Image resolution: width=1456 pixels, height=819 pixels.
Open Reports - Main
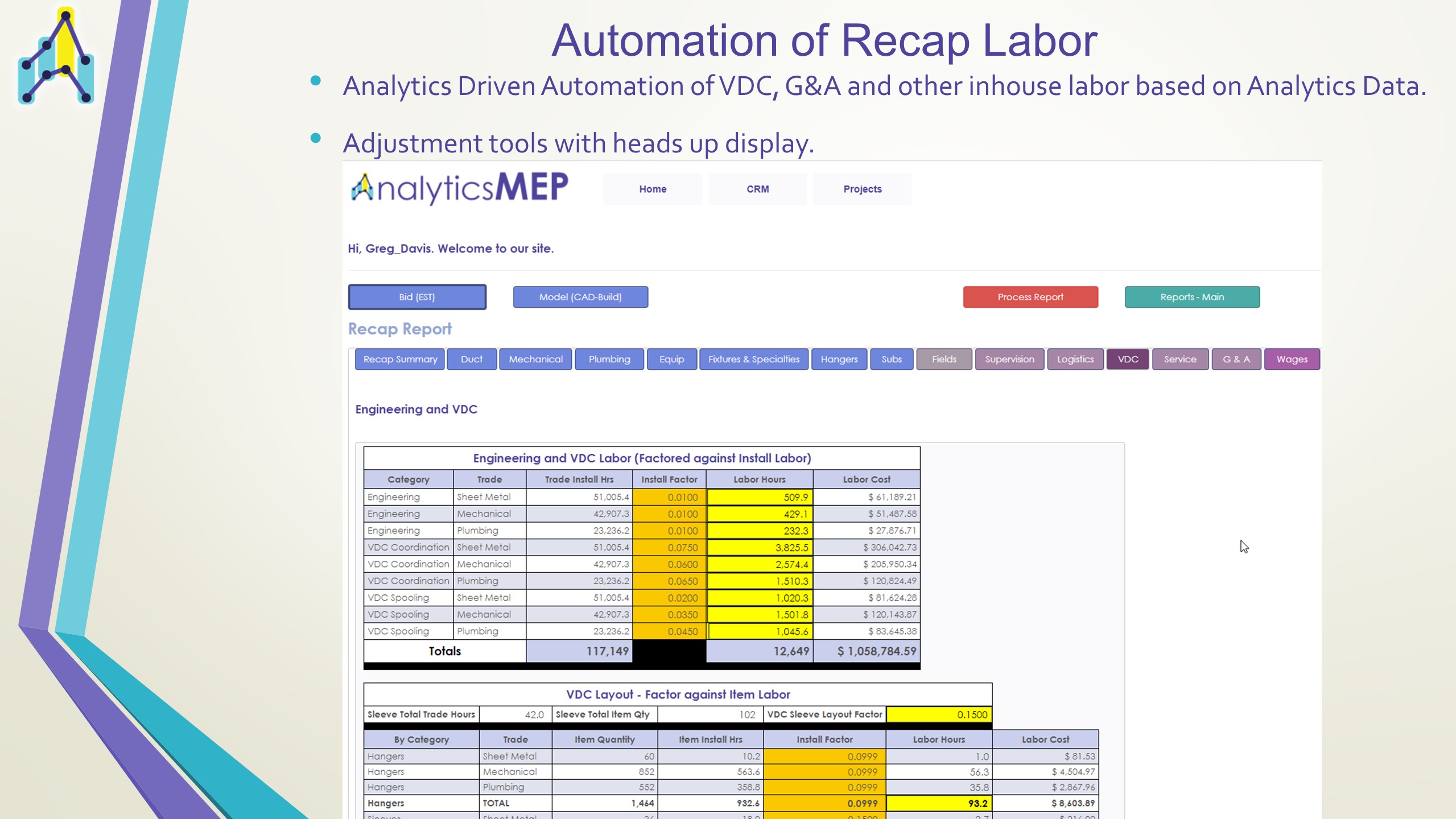(1191, 297)
